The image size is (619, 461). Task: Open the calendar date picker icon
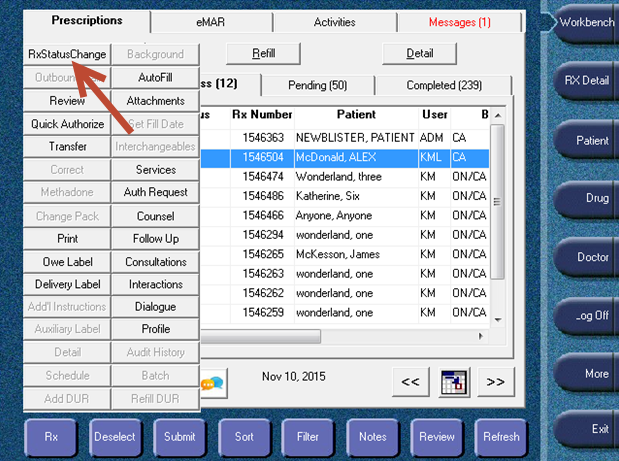point(454,382)
